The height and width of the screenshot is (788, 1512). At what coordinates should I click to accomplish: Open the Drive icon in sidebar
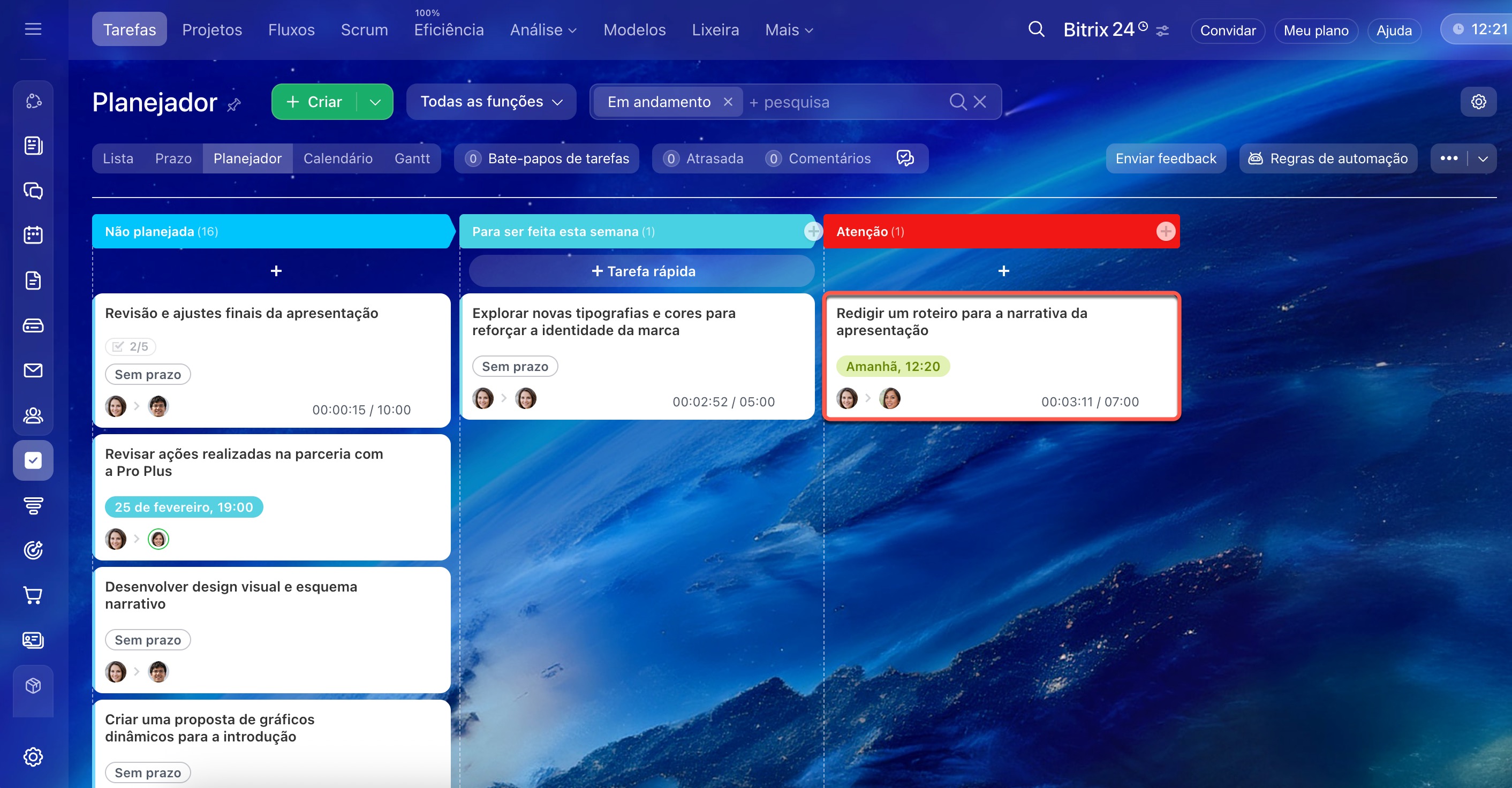[x=33, y=325]
